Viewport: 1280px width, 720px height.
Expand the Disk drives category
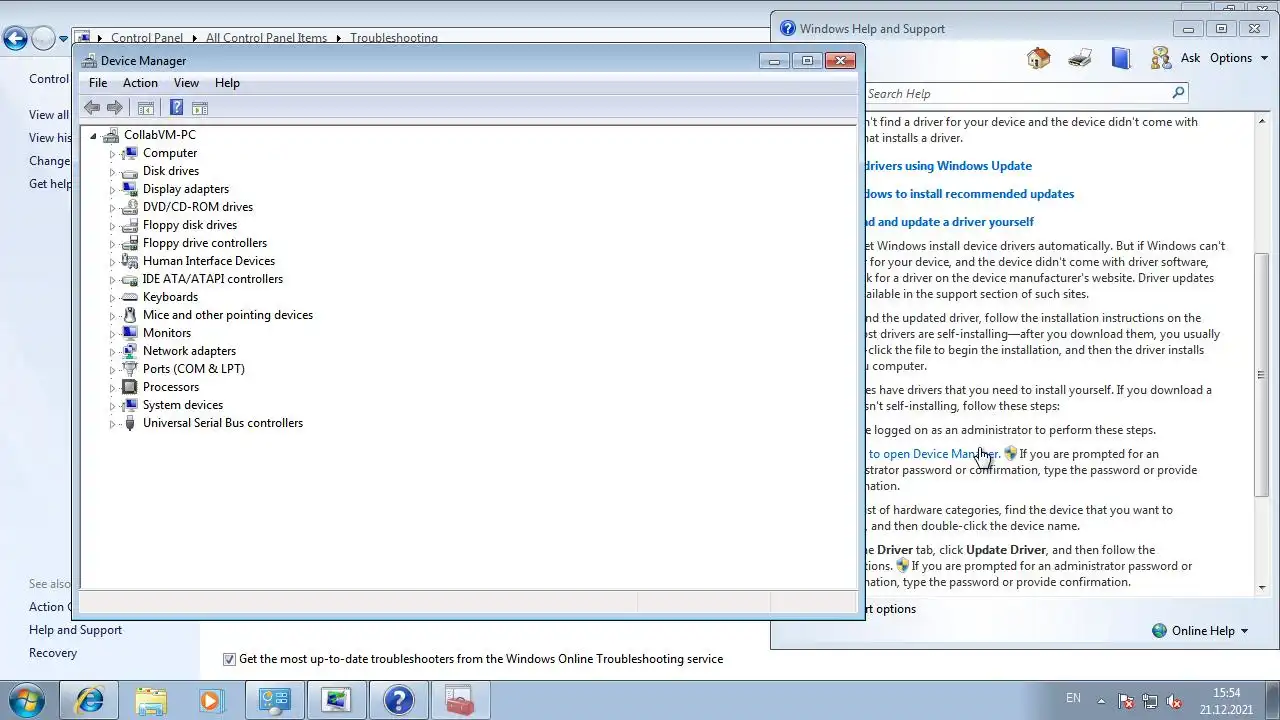pos(112,171)
